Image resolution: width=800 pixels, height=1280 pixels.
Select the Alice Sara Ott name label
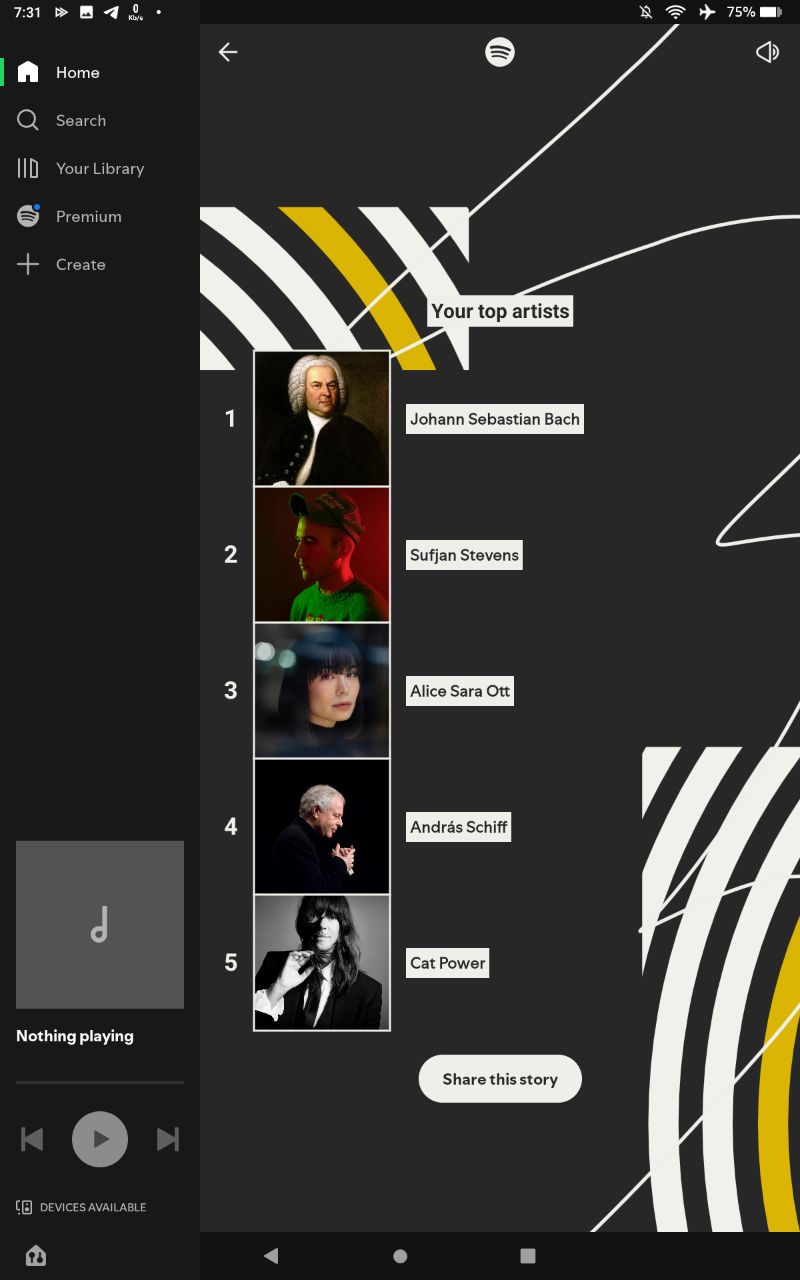pos(460,691)
